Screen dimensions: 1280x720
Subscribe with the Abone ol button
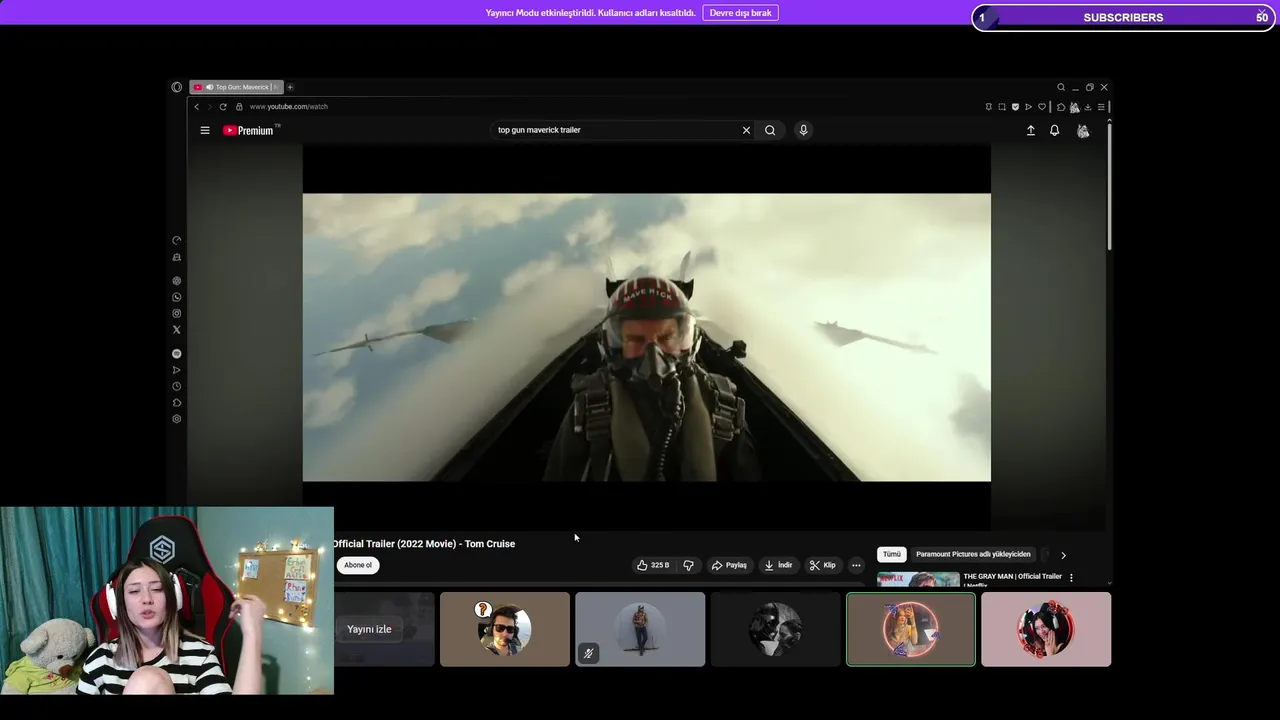click(x=358, y=565)
